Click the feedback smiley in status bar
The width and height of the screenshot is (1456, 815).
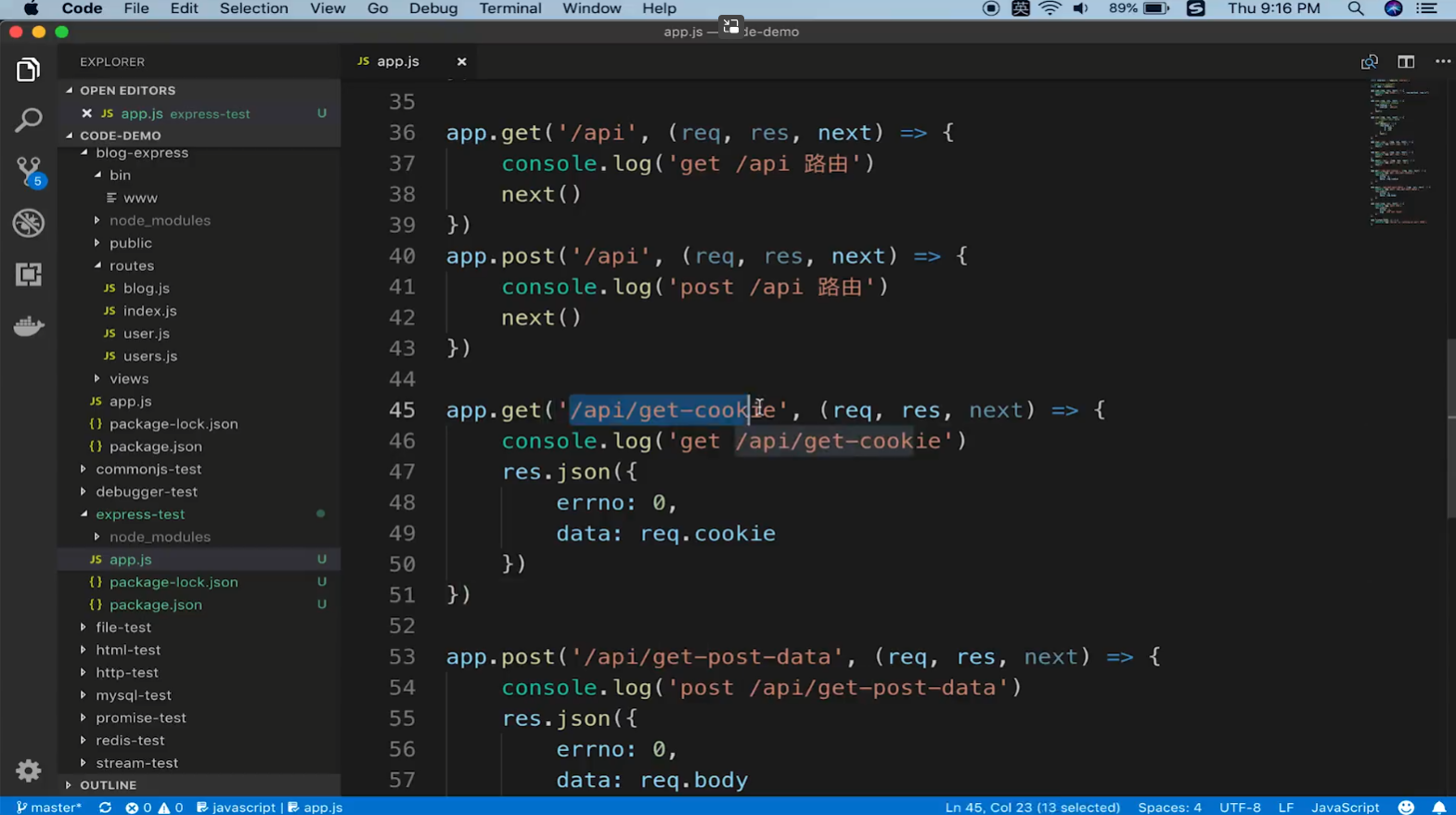tap(1406, 808)
